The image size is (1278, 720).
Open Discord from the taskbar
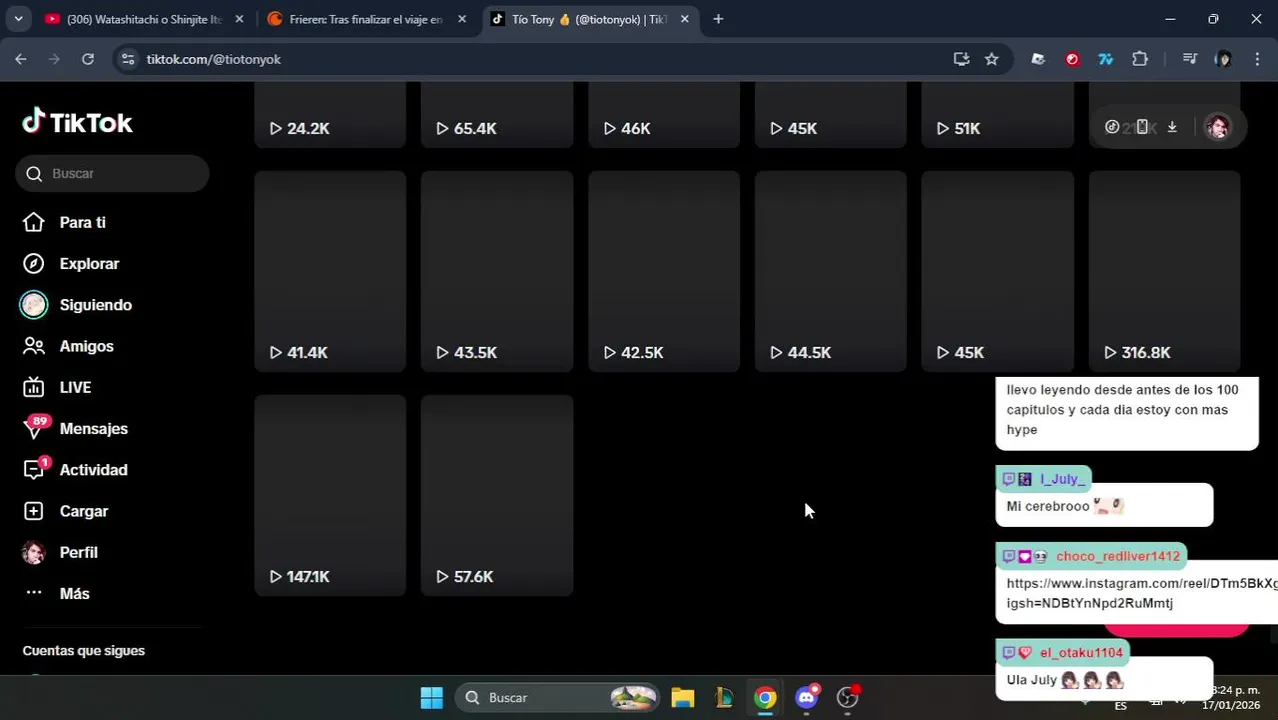click(x=807, y=697)
